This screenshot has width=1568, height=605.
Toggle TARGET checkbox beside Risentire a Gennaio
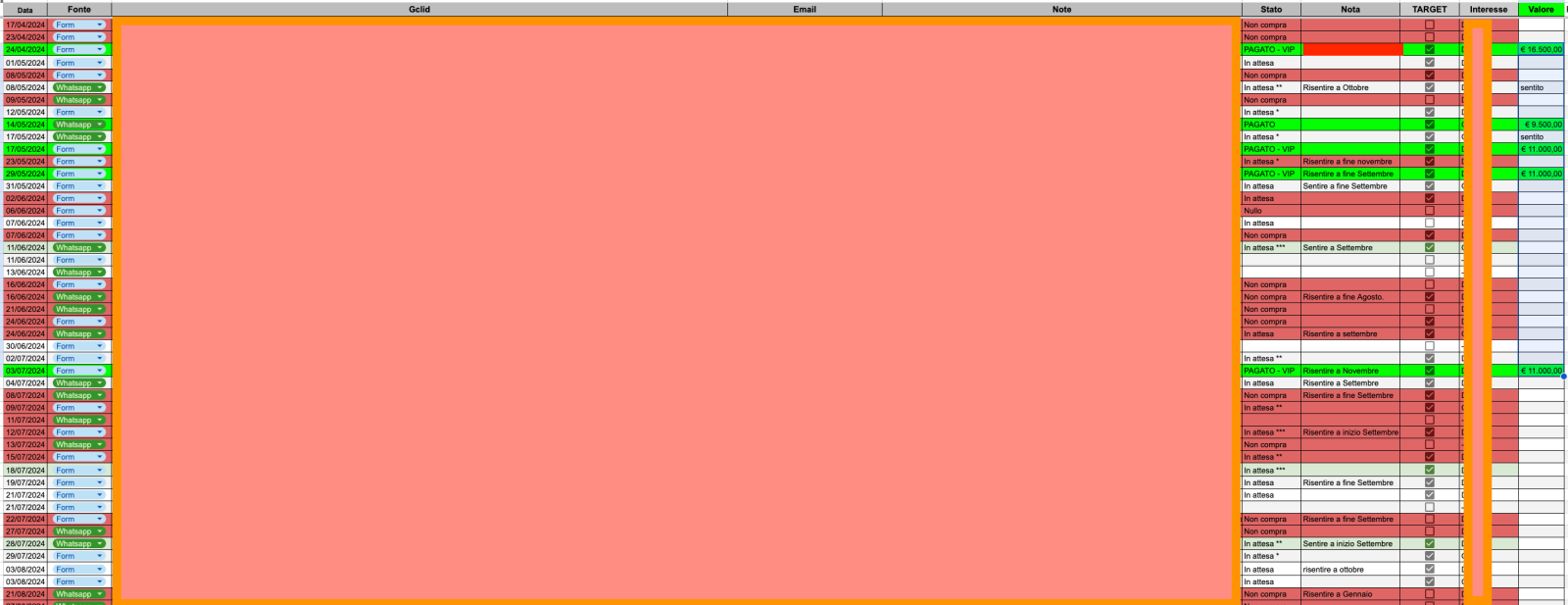pyautogui.click(x=1429, y=594)
